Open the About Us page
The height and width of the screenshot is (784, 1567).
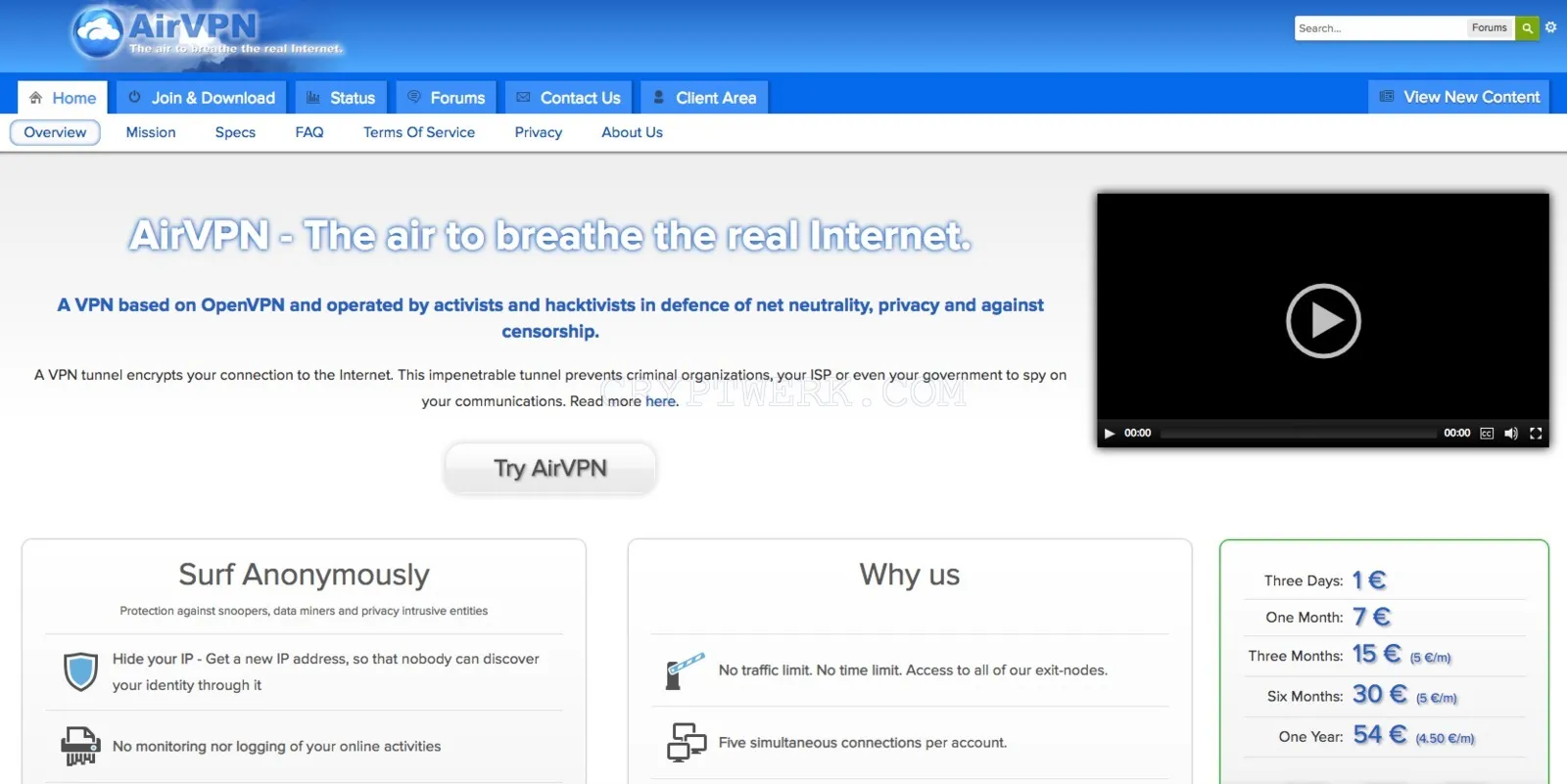point(632,132)
